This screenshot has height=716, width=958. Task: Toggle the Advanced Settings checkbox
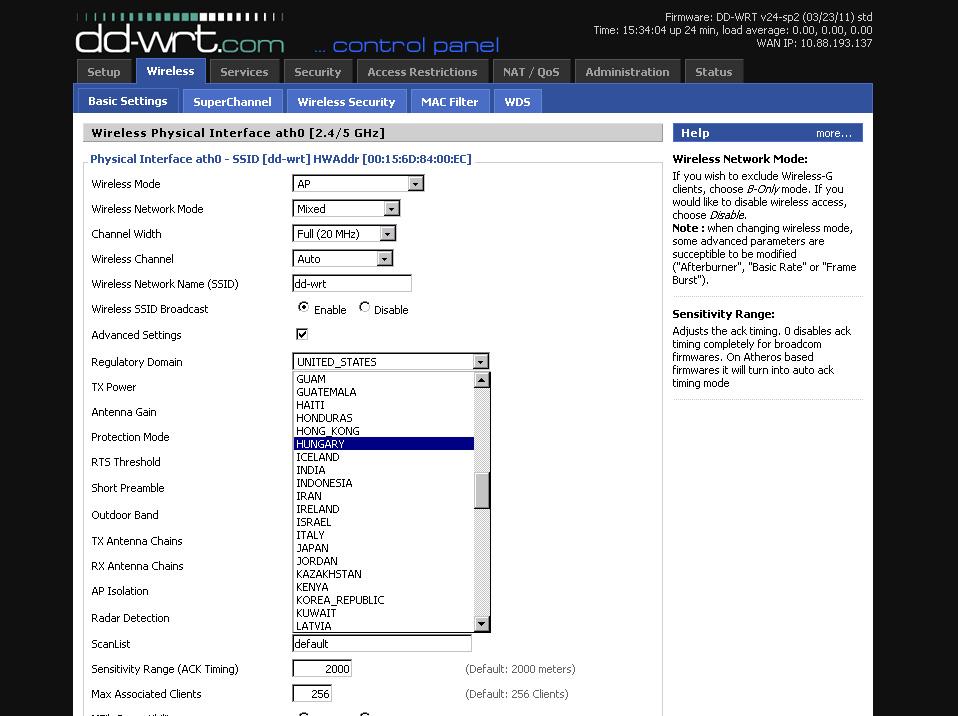[x=302, y=334]
